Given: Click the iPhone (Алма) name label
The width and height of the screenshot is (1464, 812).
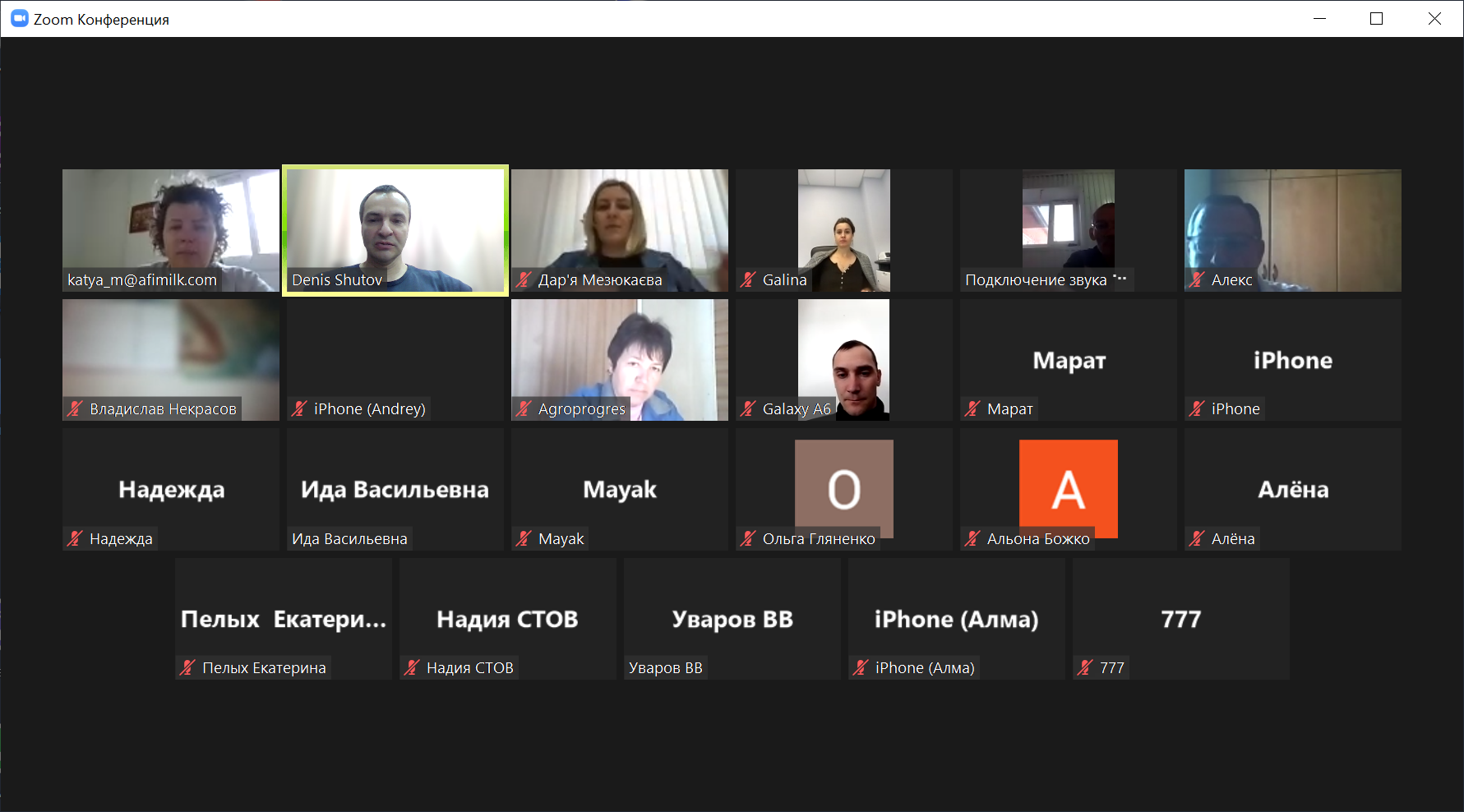Looking at the screenshot, I should pos(925,667).
